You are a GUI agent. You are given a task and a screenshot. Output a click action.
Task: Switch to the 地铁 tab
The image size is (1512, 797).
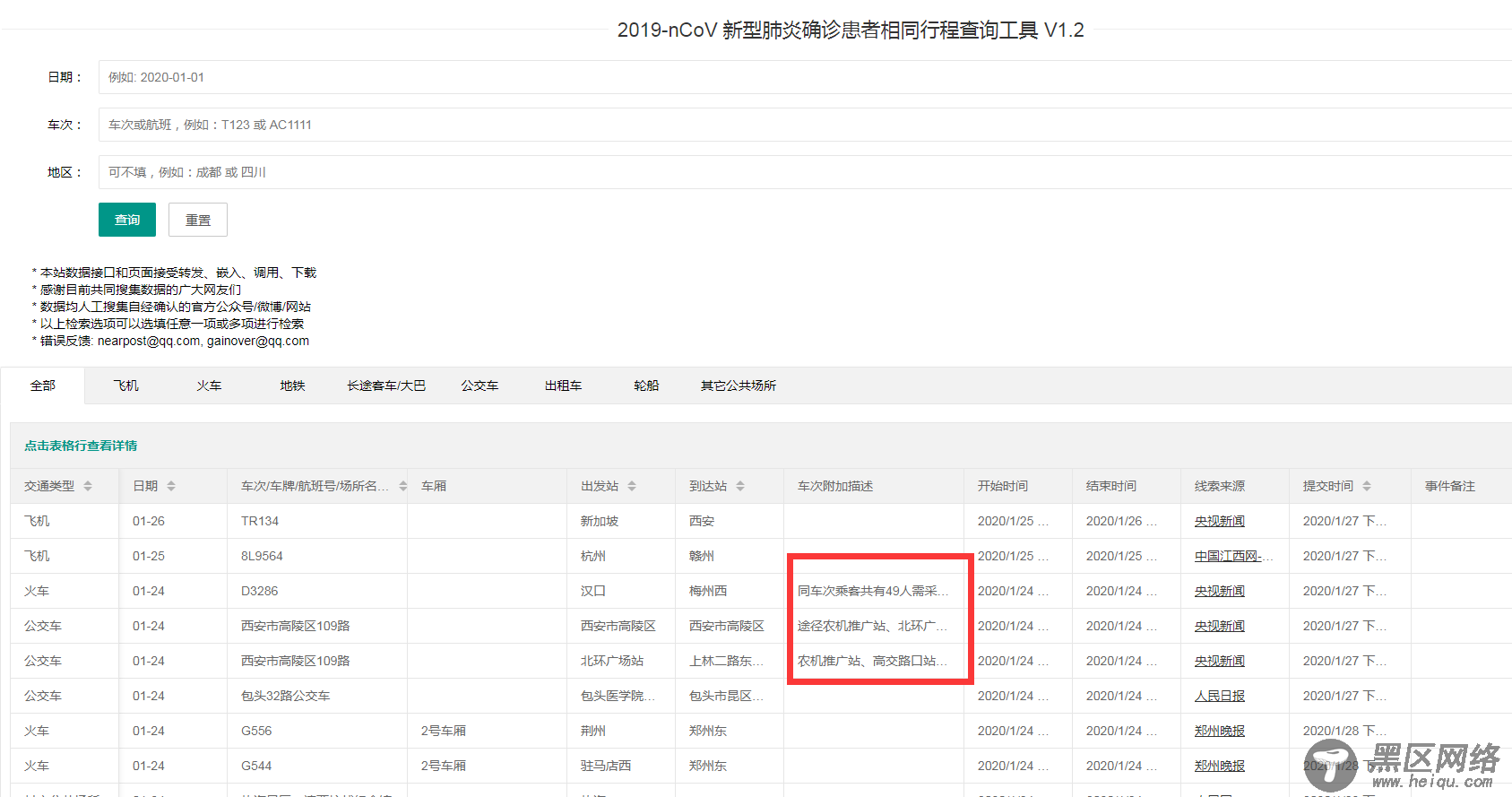coord(293,386)
